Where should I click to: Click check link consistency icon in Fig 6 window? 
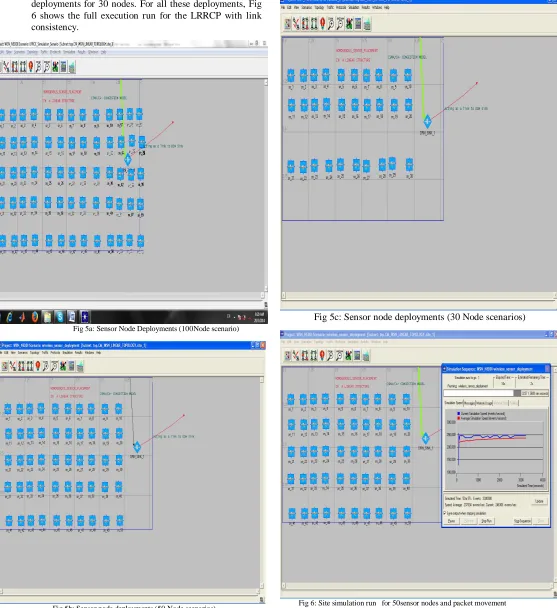(x=296, y=355)
